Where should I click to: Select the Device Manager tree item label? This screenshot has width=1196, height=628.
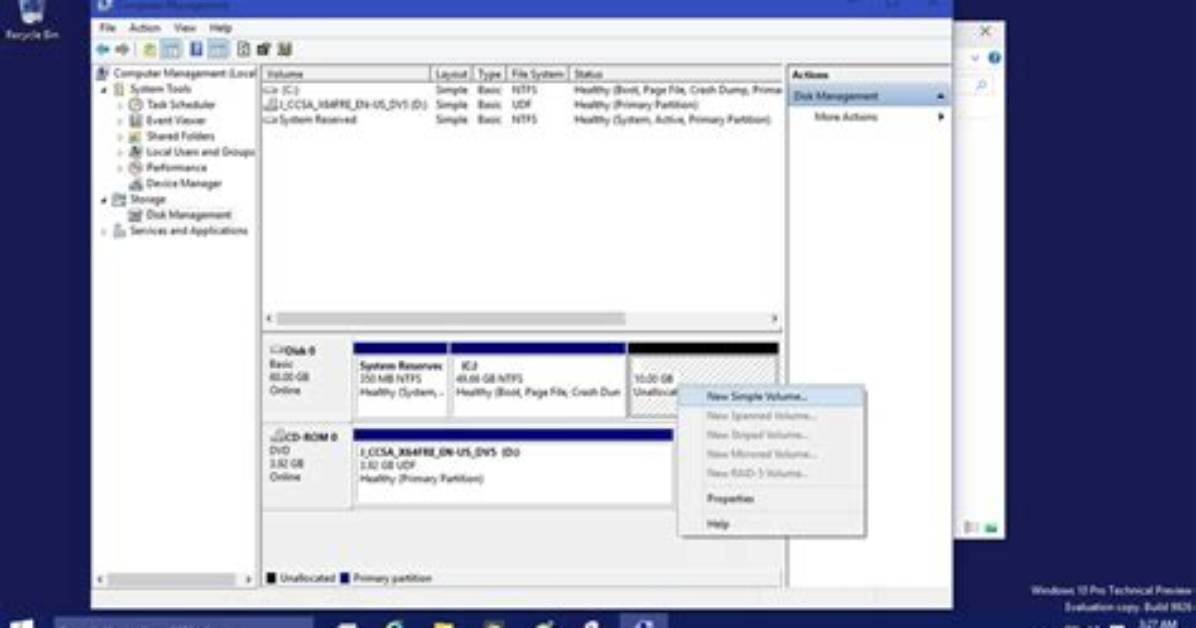click(184, 183)
